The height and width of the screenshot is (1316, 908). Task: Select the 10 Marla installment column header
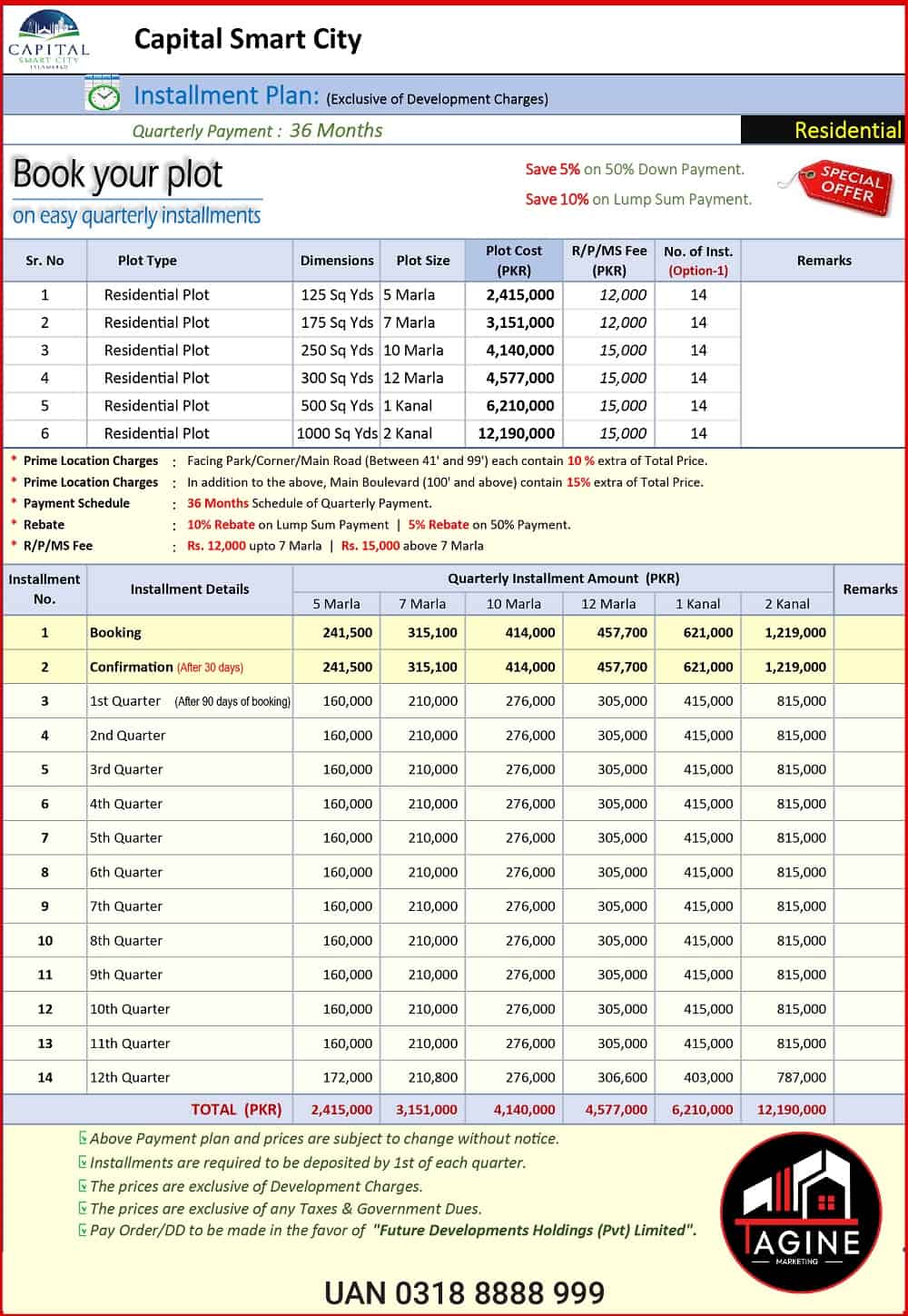click(x=514, y=603)
